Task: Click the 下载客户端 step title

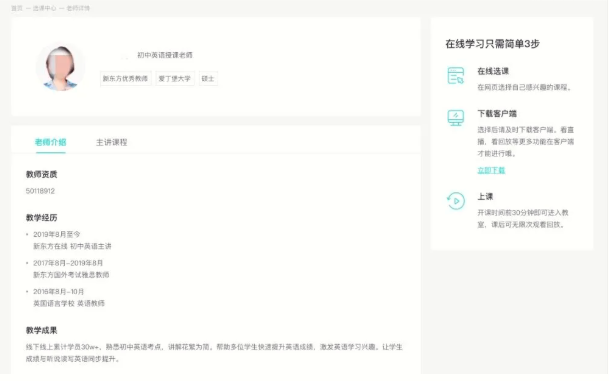Action: click(x=497, y=114)
